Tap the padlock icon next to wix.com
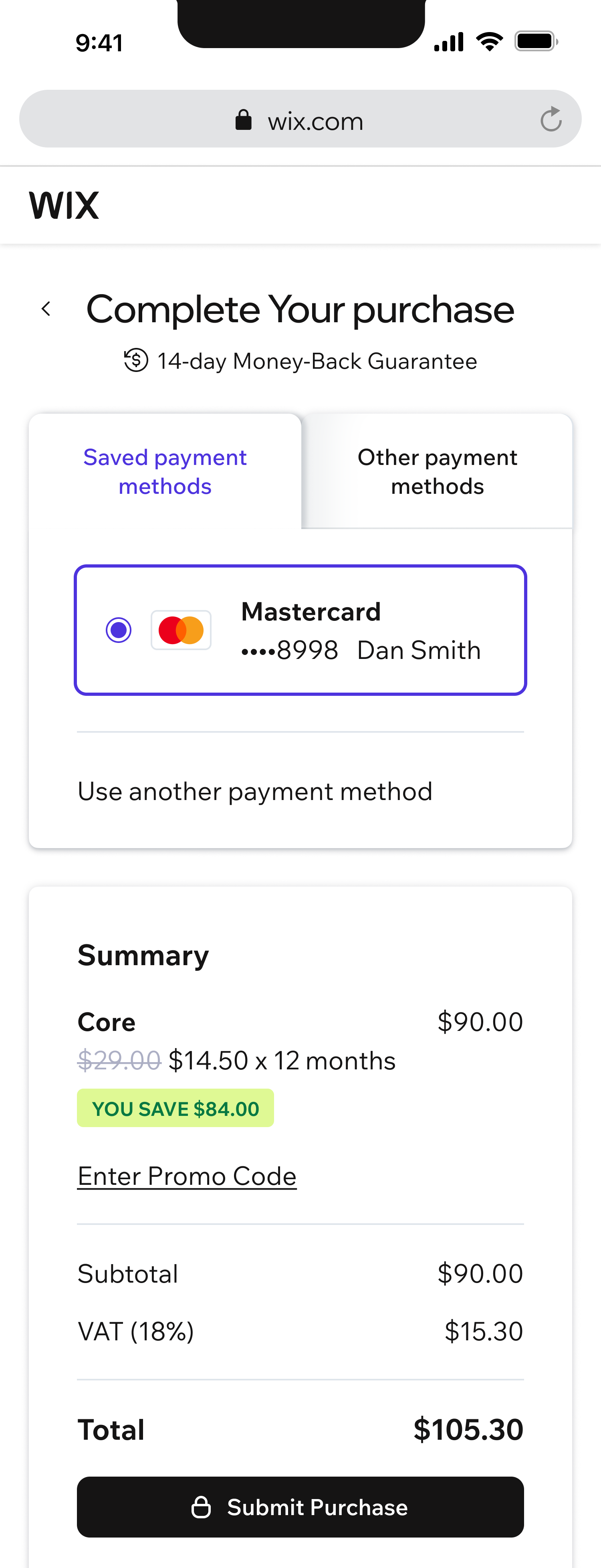The width and height of the screenshot is (601, 1568). [243, 120]
